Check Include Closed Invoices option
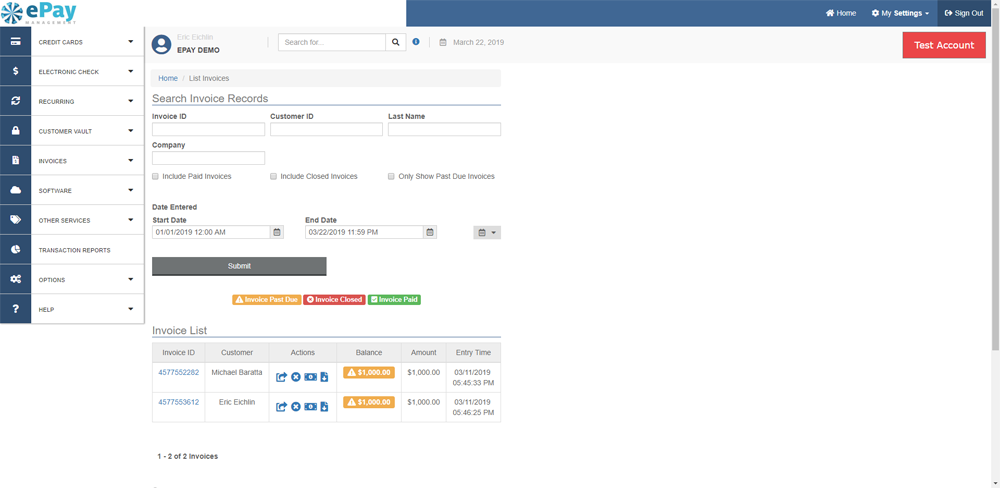This screenshot has width=1000, height=488. tap(273, 176)
